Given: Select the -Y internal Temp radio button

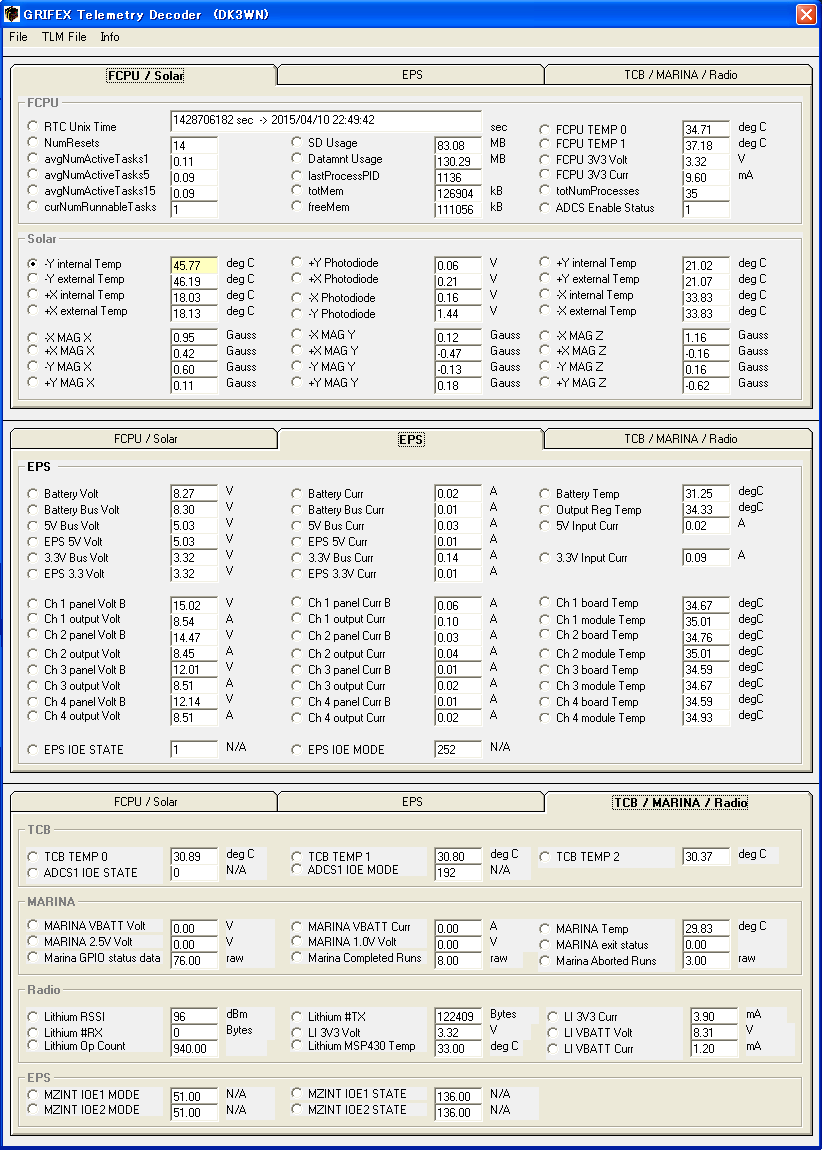Looking at the screenshot, I should 32,263.
